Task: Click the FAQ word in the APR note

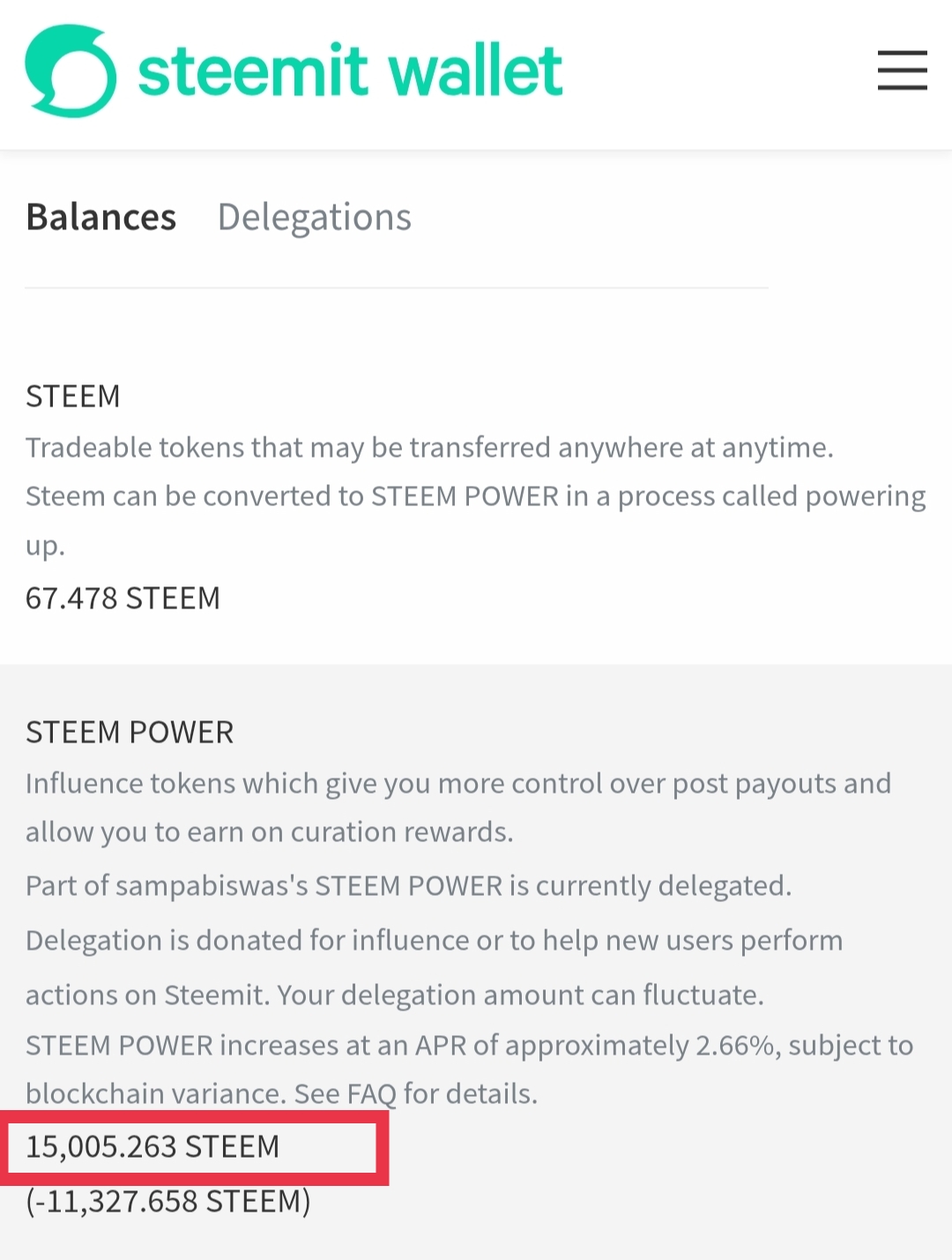Action: [371, 1093]
